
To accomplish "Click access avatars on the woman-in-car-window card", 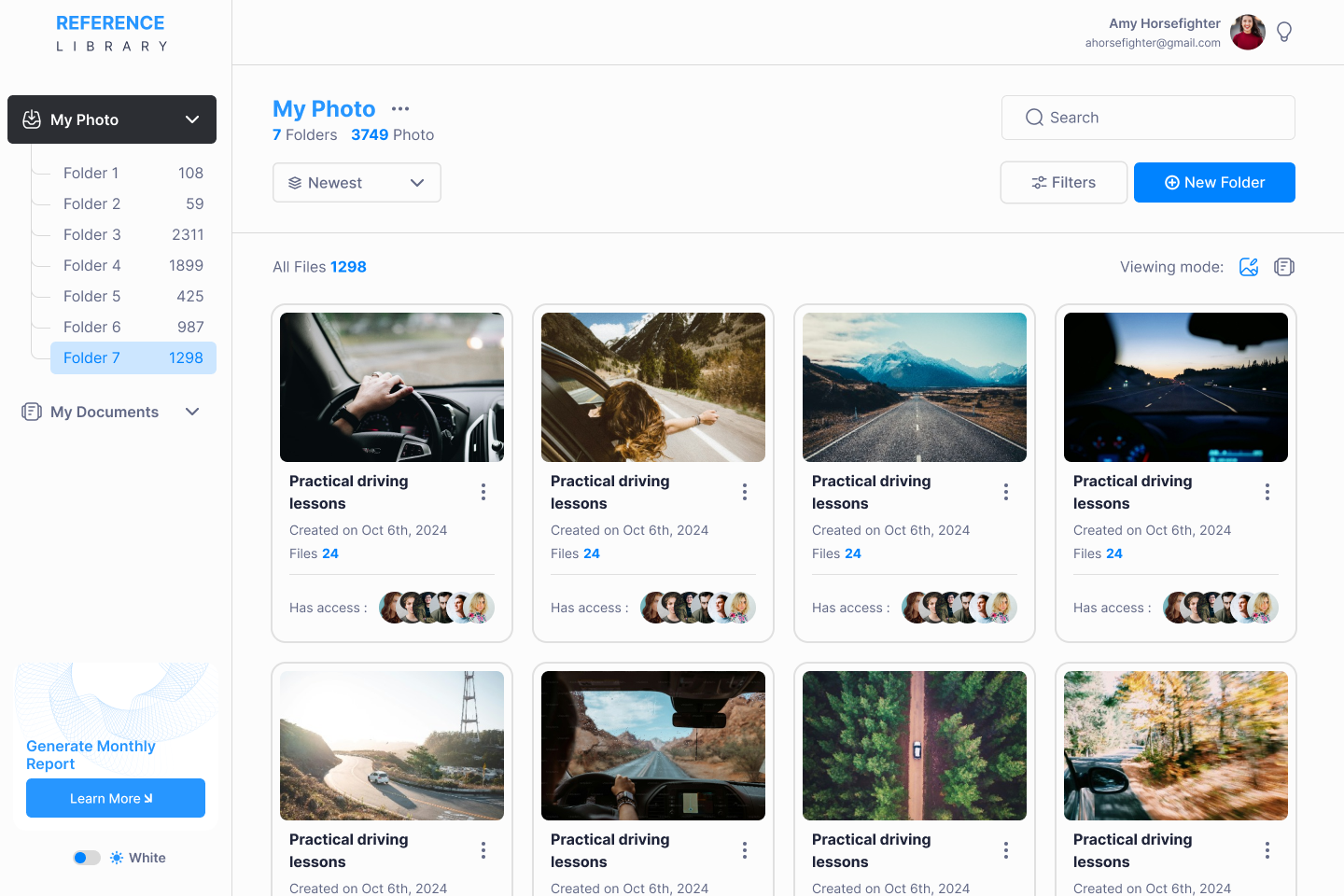I will pos(698,608).
